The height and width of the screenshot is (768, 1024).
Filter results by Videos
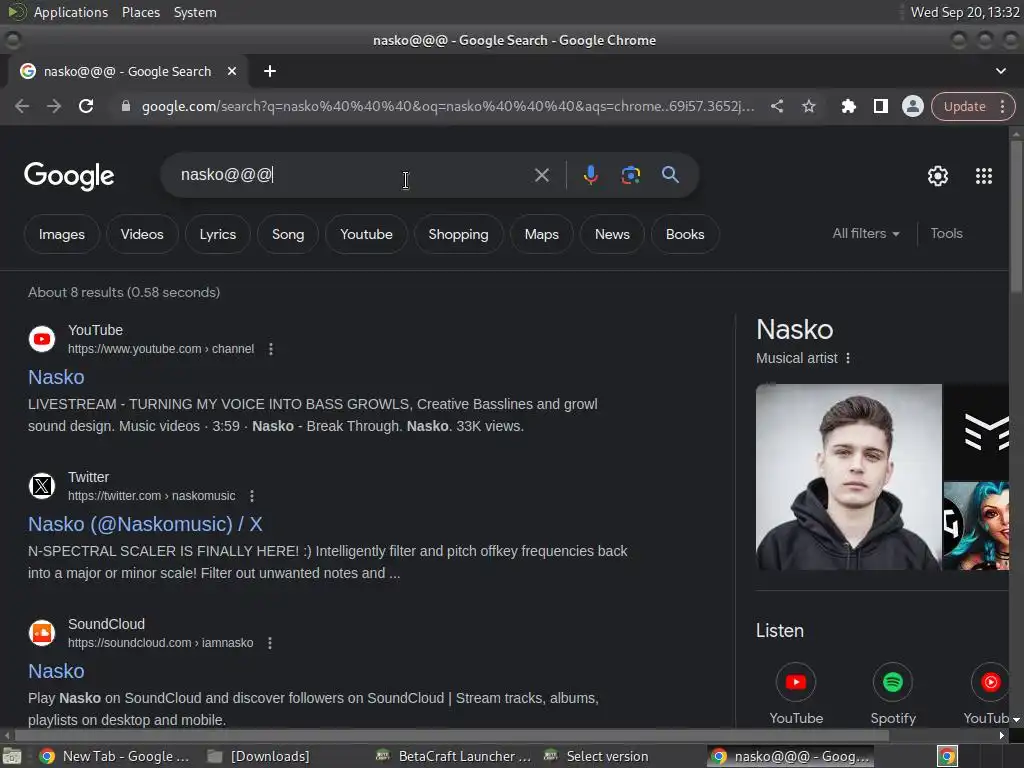142,234
